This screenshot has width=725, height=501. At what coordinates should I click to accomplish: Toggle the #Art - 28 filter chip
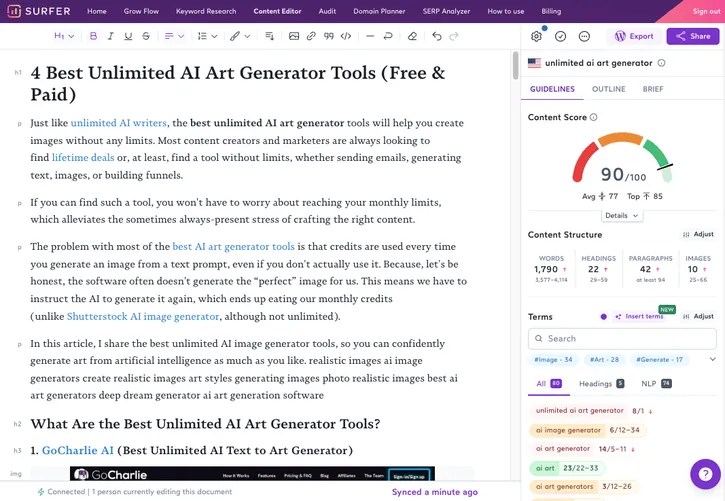(604, 360)
